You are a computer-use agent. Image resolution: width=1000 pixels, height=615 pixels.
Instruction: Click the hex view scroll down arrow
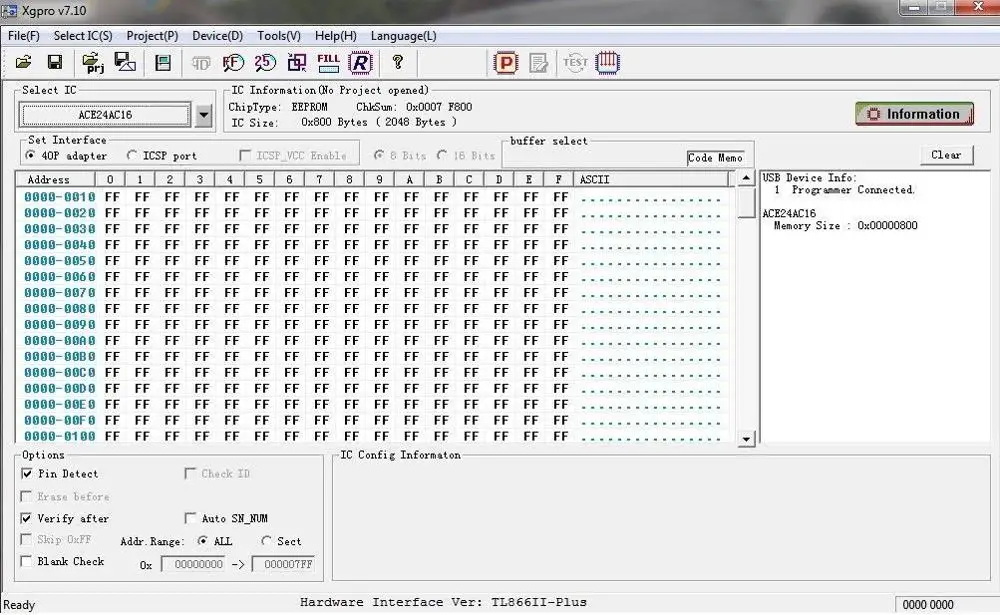(x=746, y=439)
